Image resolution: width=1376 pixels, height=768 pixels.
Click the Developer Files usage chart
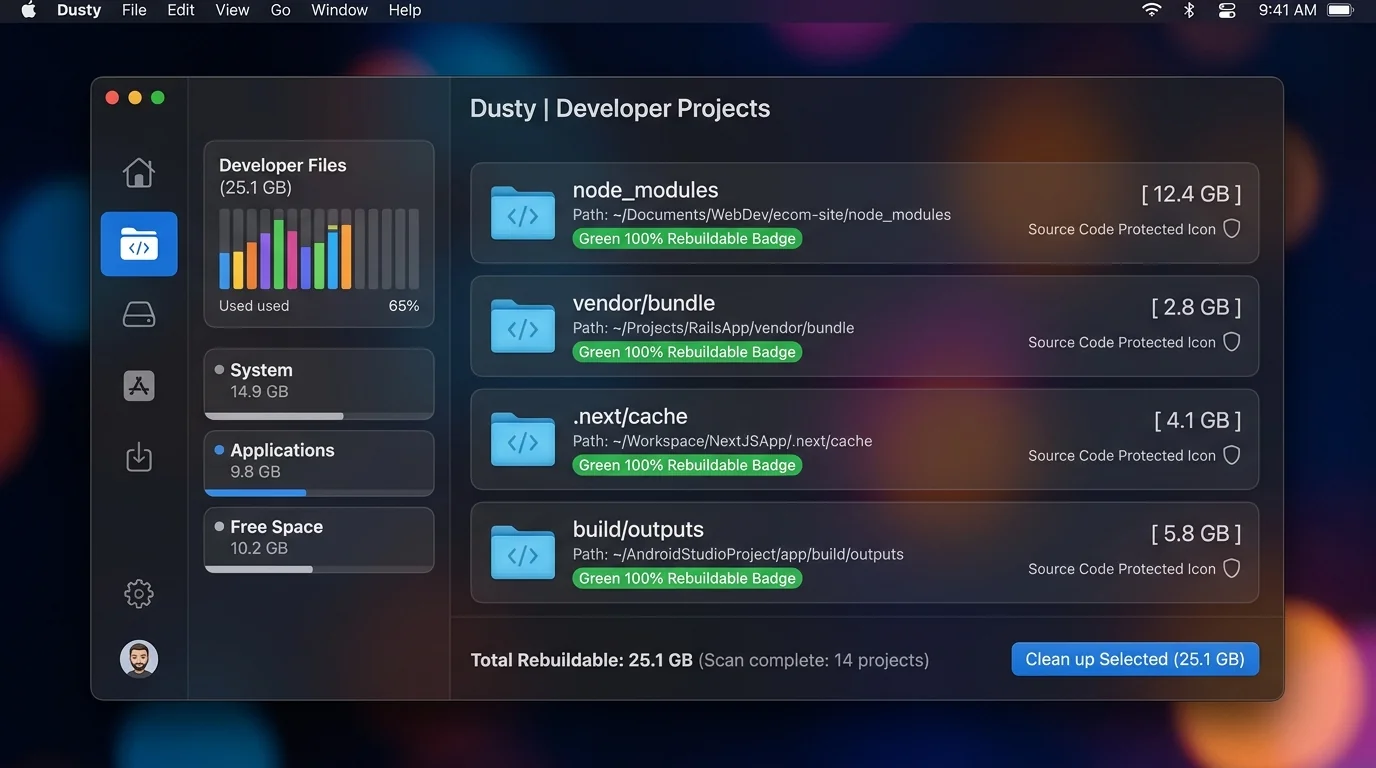coord(319,248)
